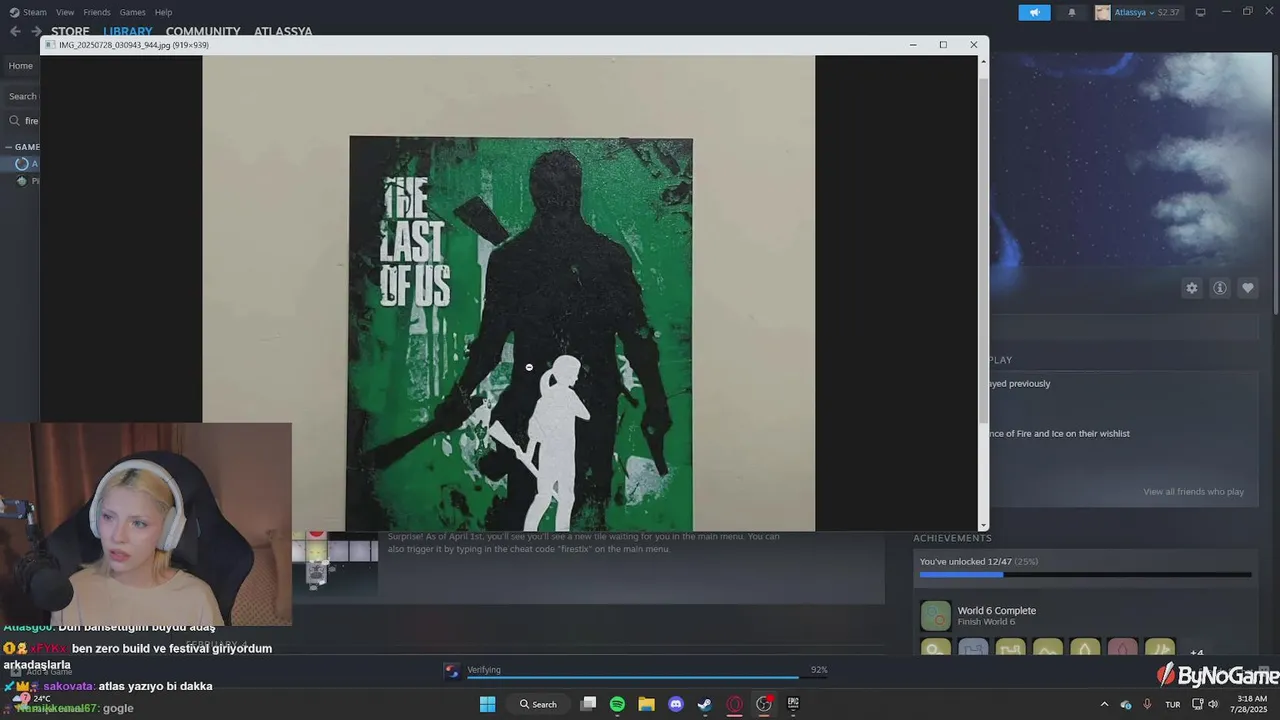The image size is (1280, 720).
Task: Click The Last of Us poster image
Action: 521,334
